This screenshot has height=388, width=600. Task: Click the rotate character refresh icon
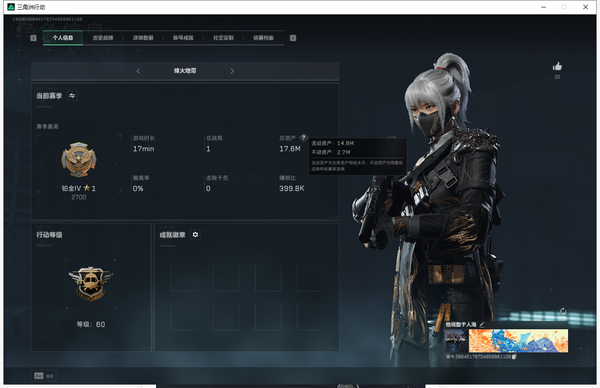click(563, 311)
